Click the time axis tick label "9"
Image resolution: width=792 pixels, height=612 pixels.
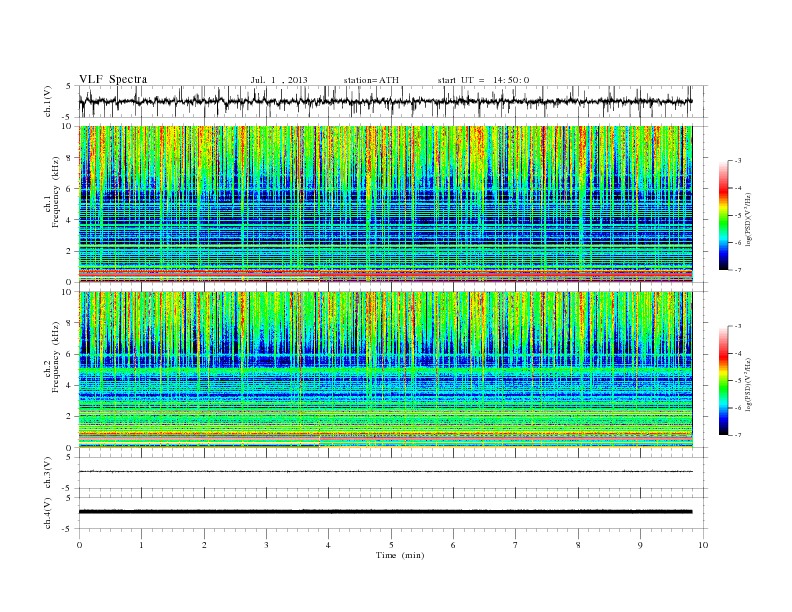click(640, 545)
